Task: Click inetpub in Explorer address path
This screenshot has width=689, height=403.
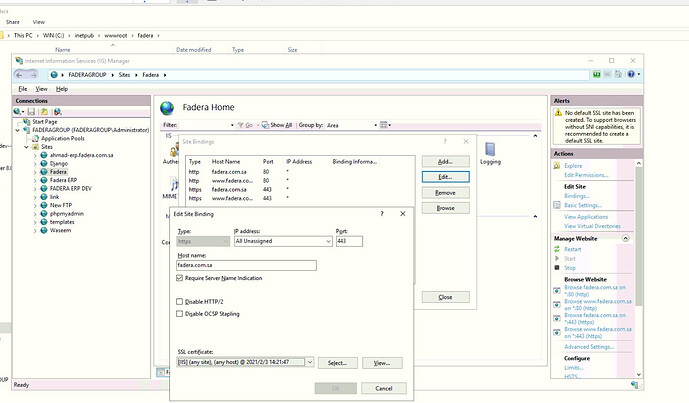Action: pyautogui.click(x=84, y=36)
